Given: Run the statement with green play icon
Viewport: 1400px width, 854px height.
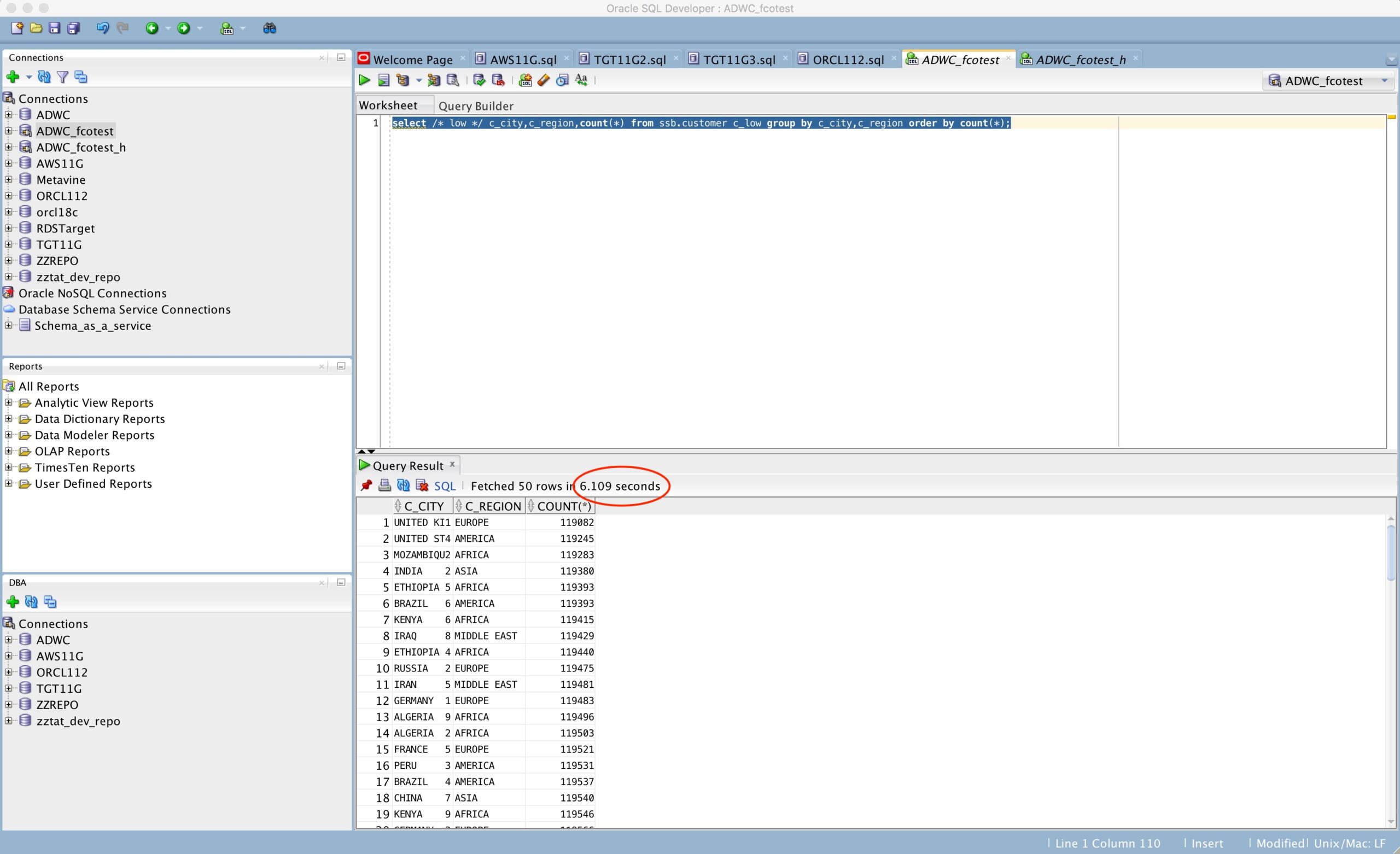Looking at the screenshot, I should [x=364, y=80].
